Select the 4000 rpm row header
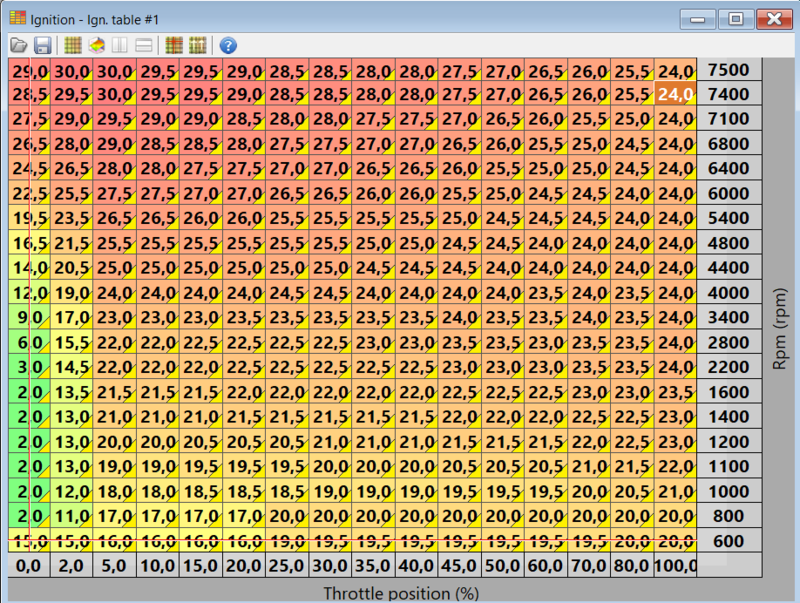 coord(729,292)
